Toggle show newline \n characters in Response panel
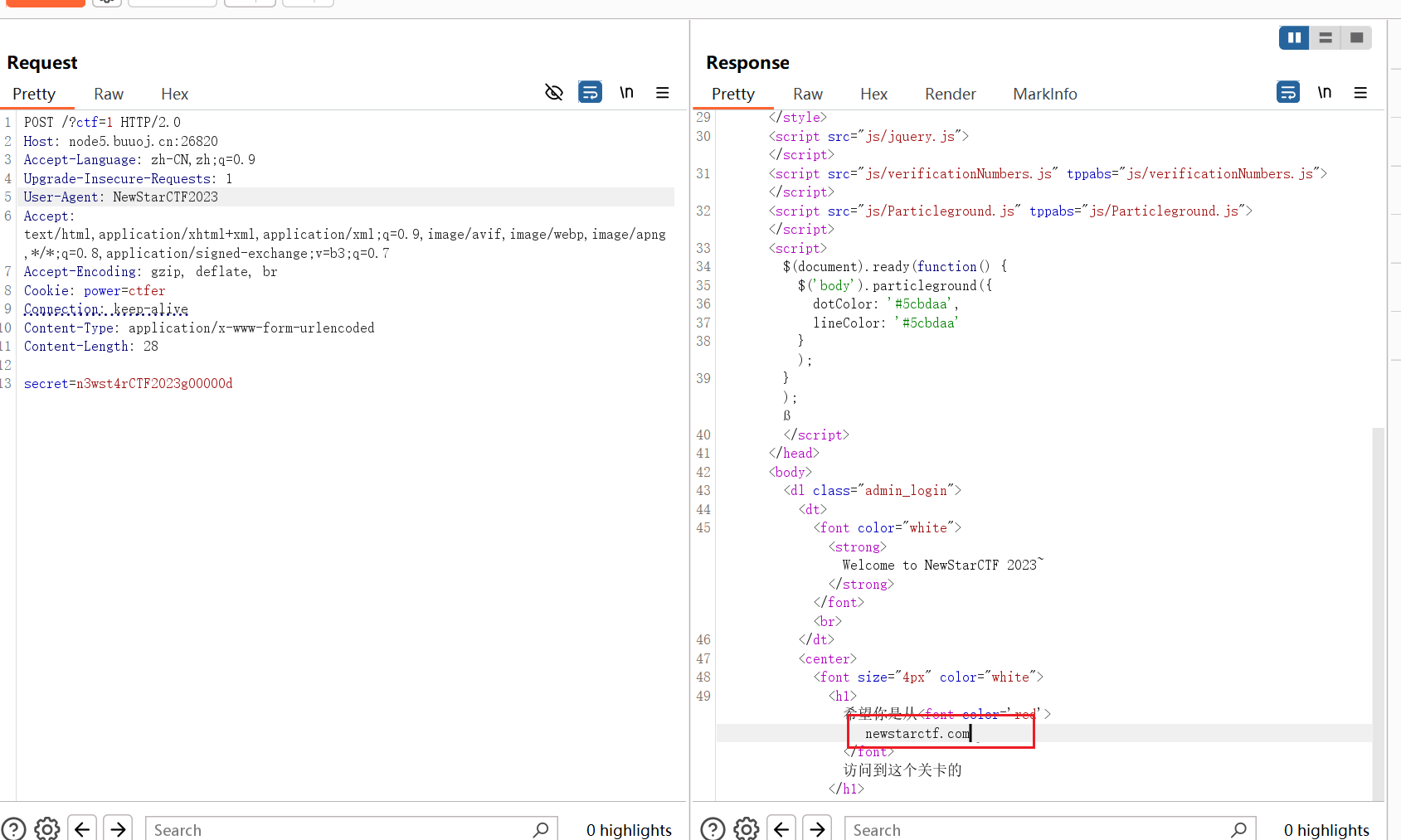The image size is (1401, 840). [1325, 92]
